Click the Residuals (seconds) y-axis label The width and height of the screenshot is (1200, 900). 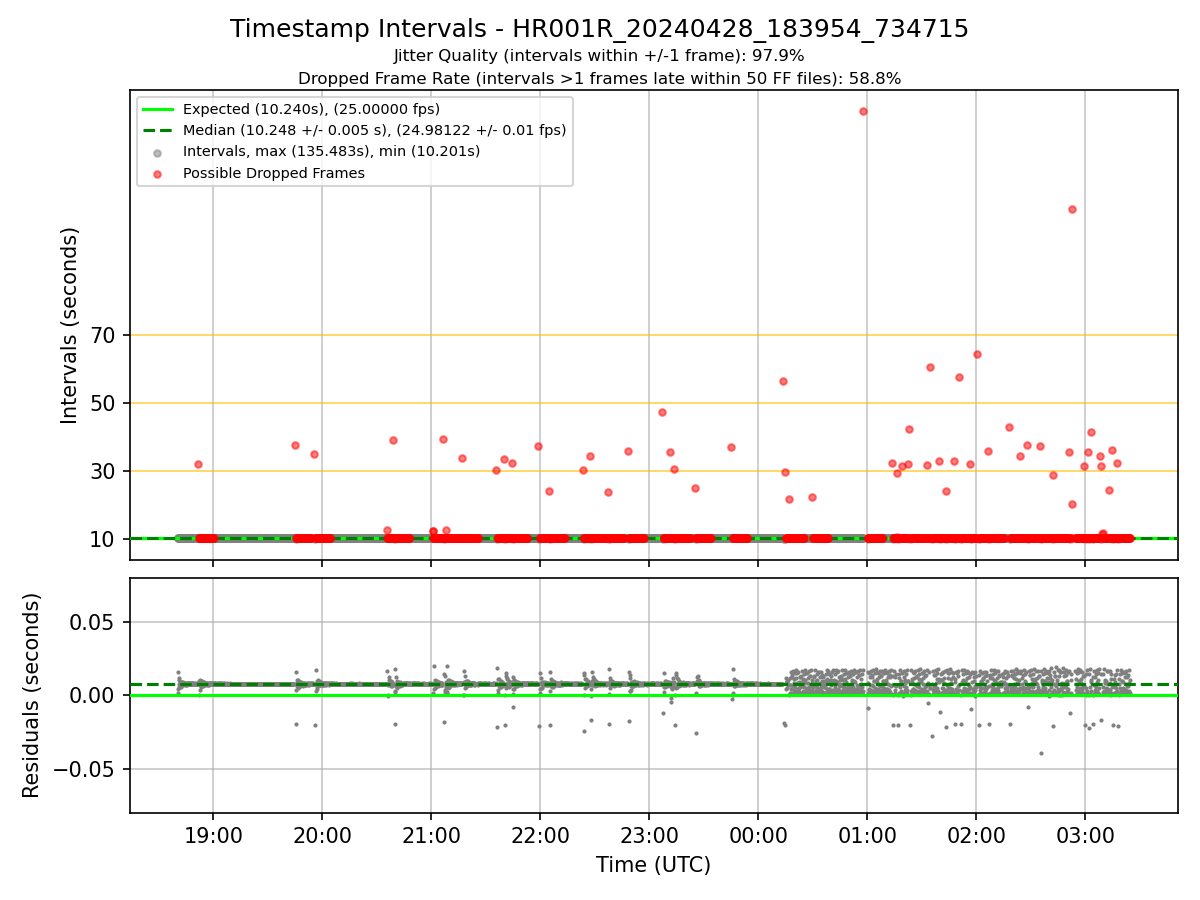32,695
